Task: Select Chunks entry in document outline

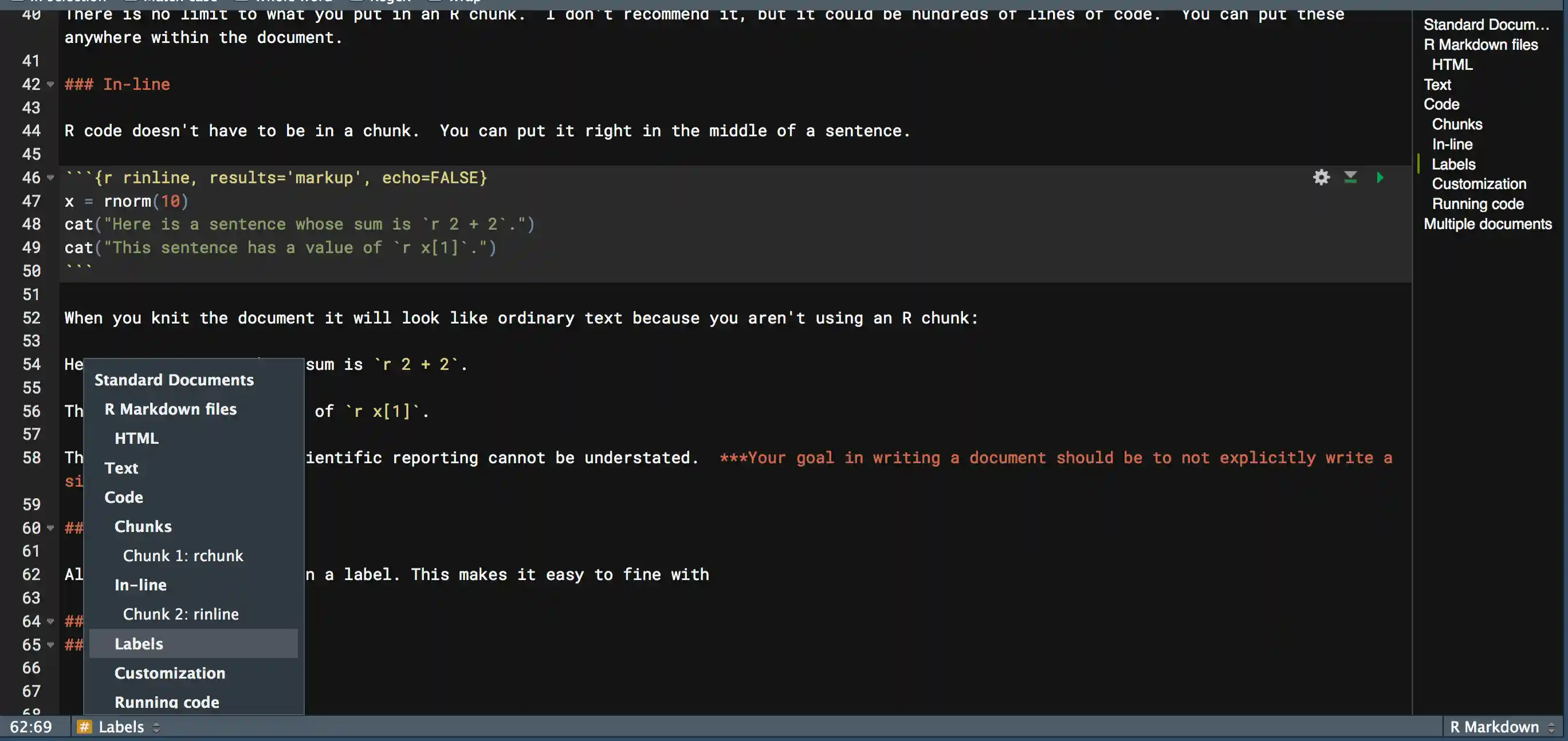Action: (x=1457, y=124)
